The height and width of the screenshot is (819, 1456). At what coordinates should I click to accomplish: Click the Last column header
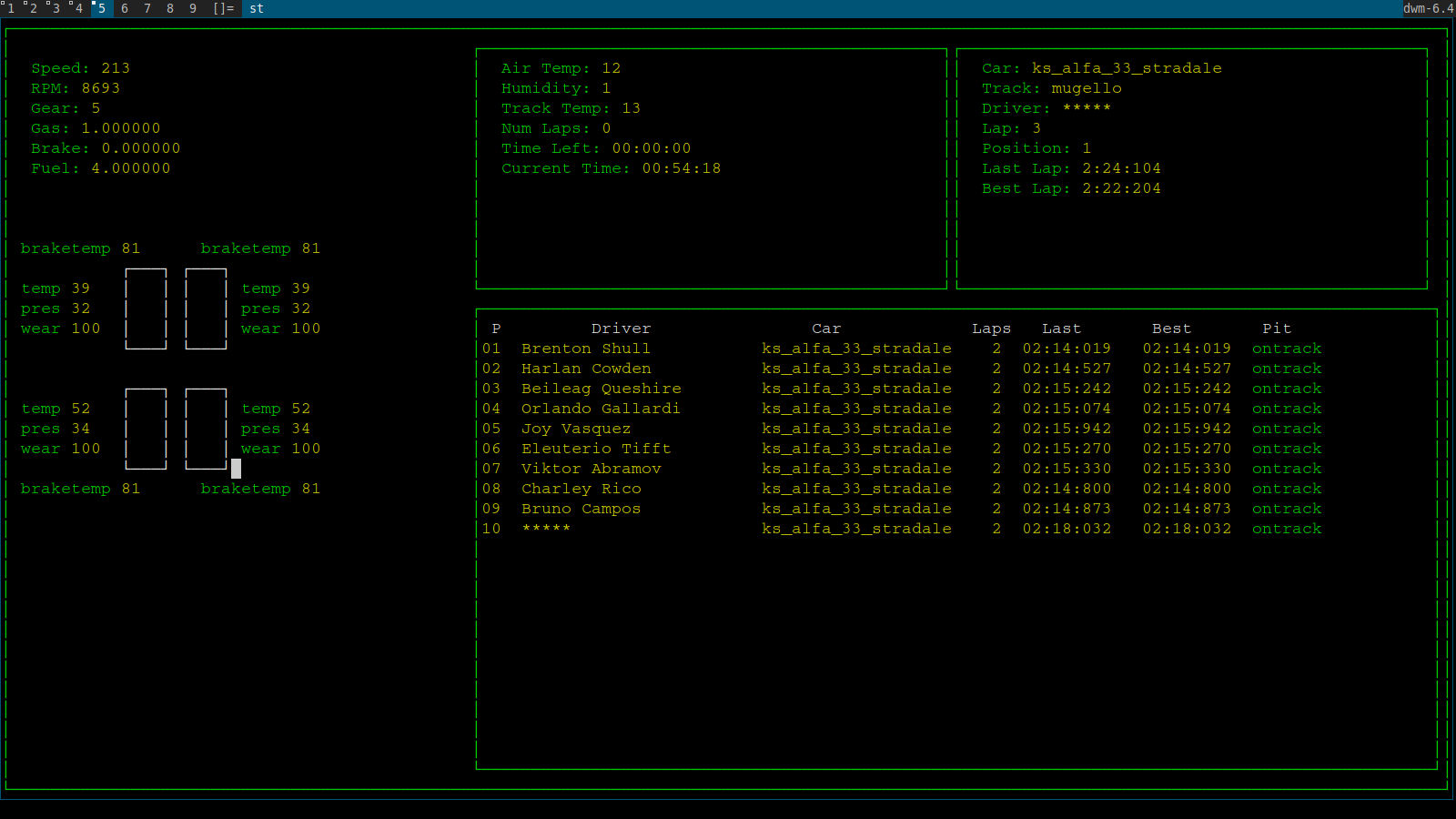(x=1061, y=329)
